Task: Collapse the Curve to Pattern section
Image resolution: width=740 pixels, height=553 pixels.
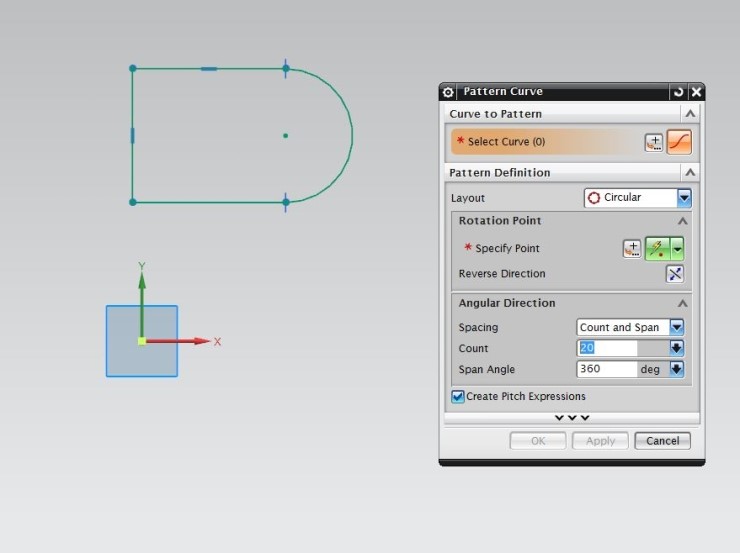Action: click(x=690, y=114)
